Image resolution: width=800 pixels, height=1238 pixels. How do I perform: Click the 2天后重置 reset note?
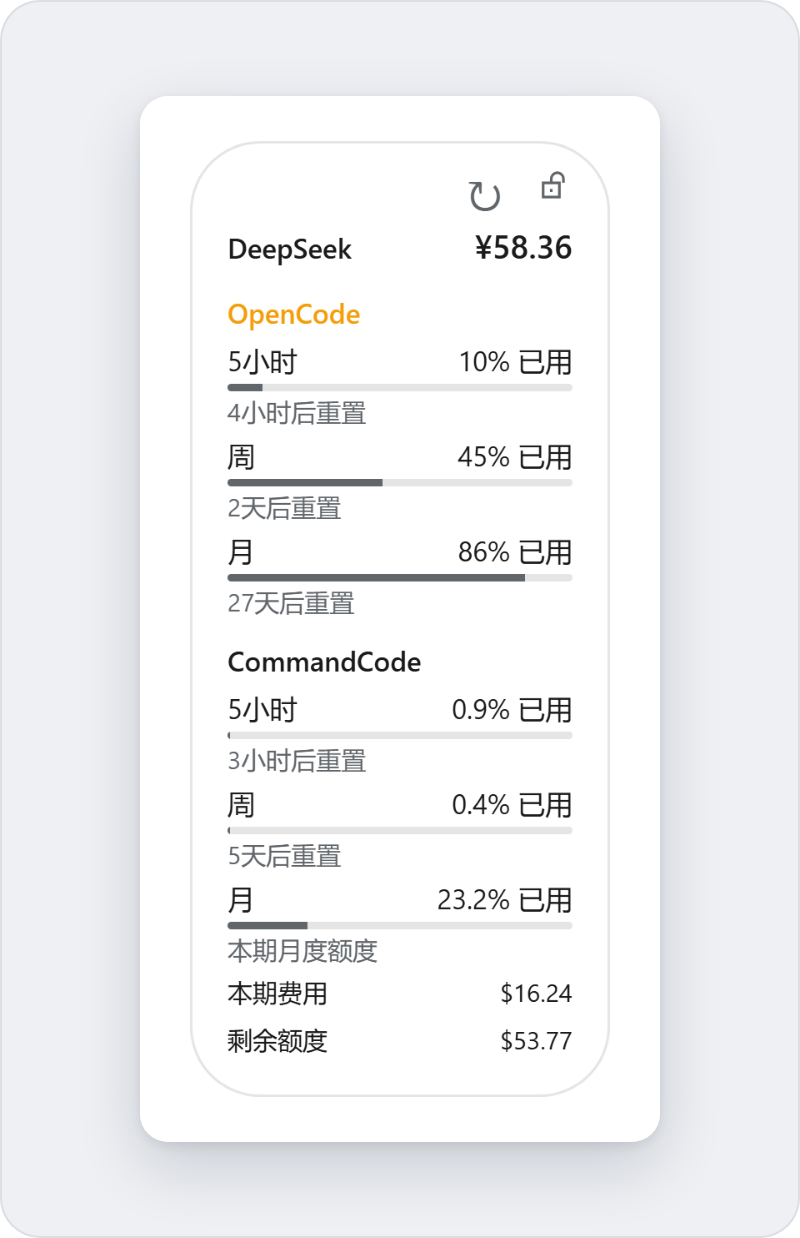click(x=285, y=508)
